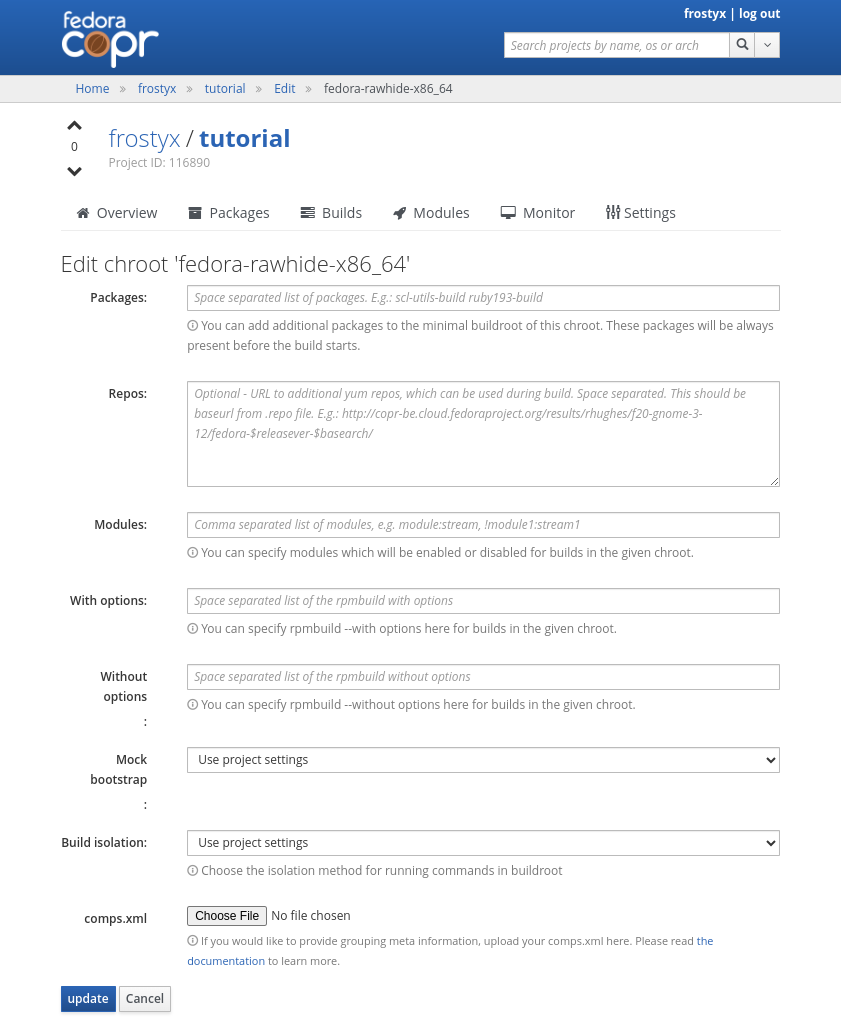Click the log out link
The image size is (841, 1032).
759,14
